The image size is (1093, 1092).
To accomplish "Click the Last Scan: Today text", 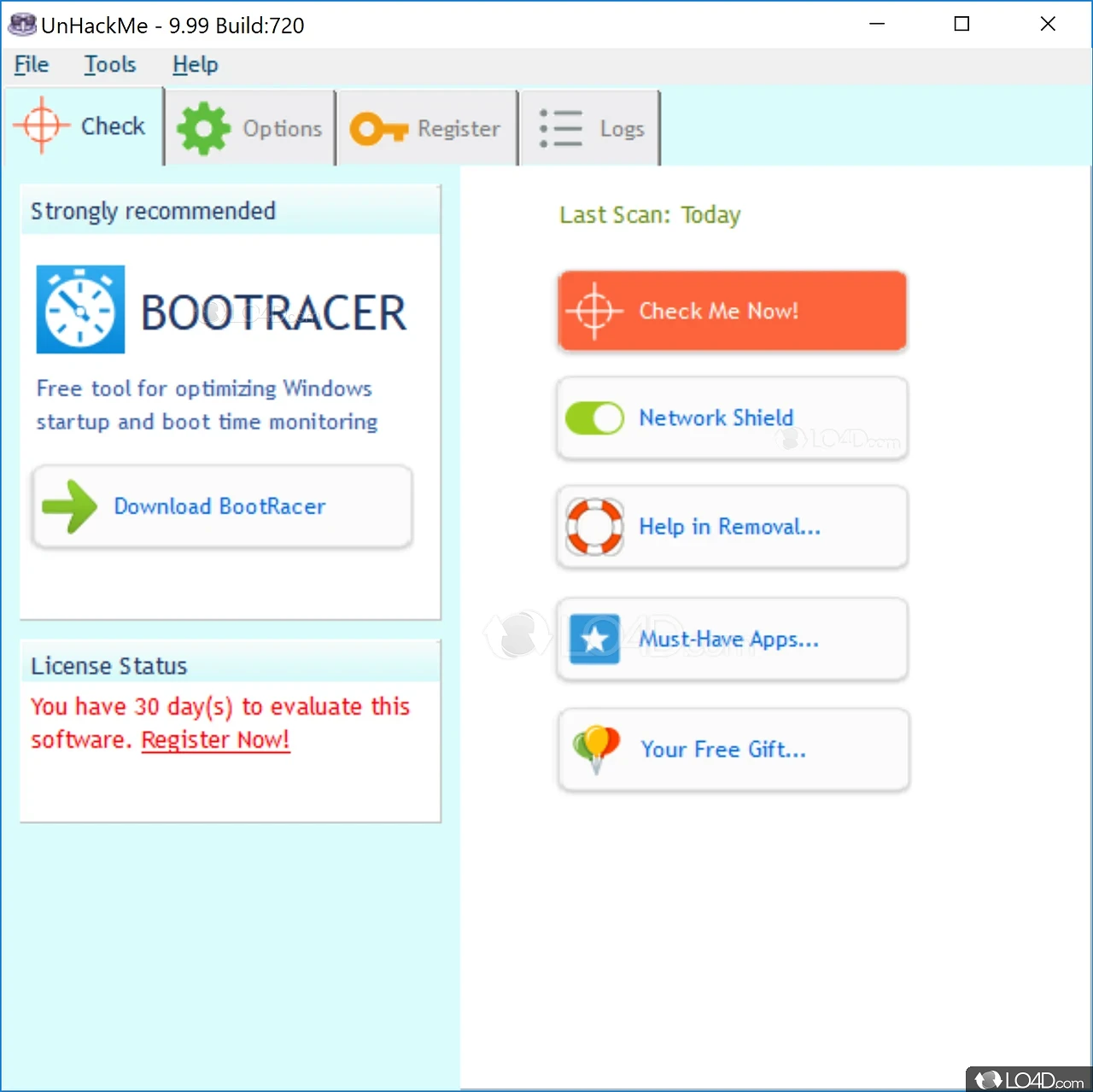I will click(x=650, y=215).
